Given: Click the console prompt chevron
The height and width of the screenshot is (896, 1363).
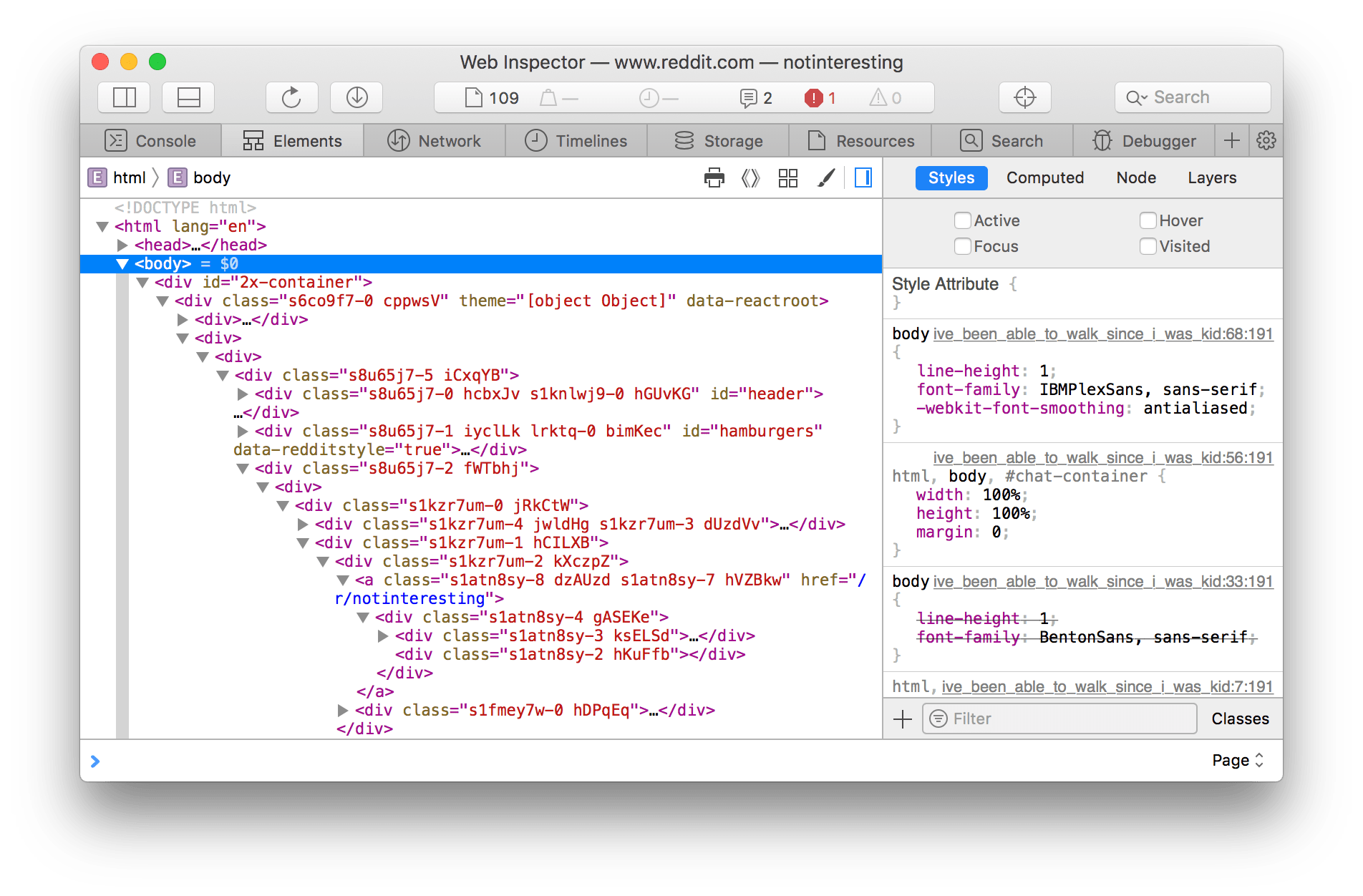Looking at the screenshot, I should [x=95, y=761].
